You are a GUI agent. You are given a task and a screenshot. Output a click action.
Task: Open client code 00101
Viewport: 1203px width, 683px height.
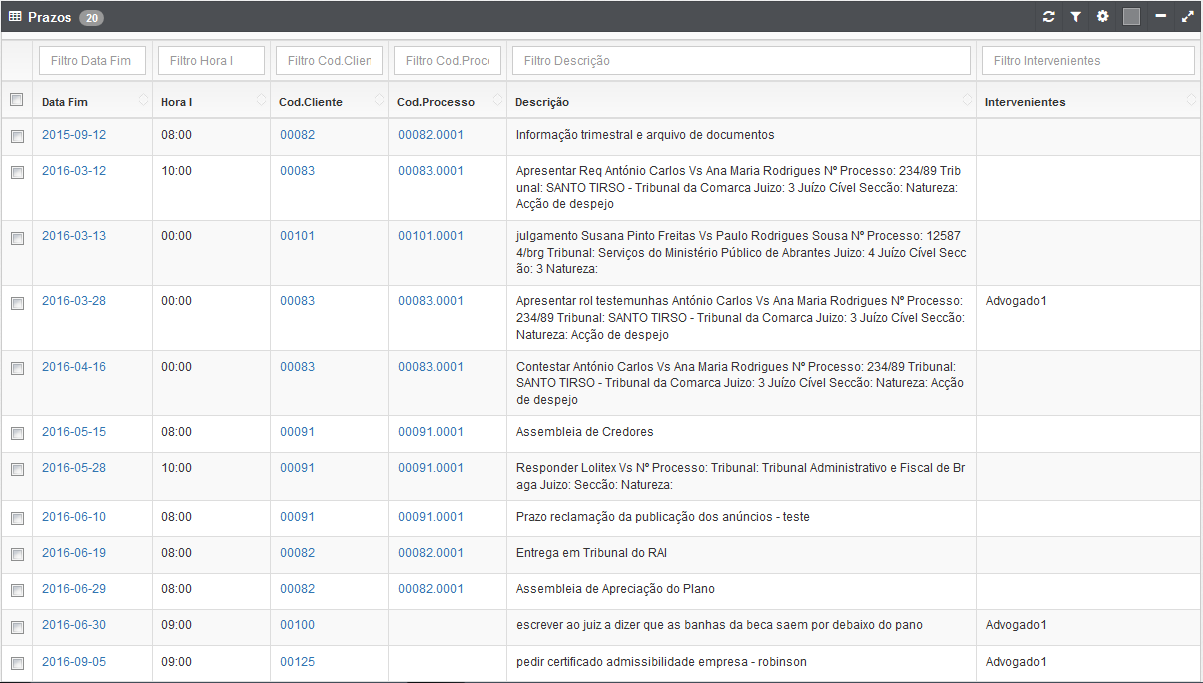tap(297, 236)
